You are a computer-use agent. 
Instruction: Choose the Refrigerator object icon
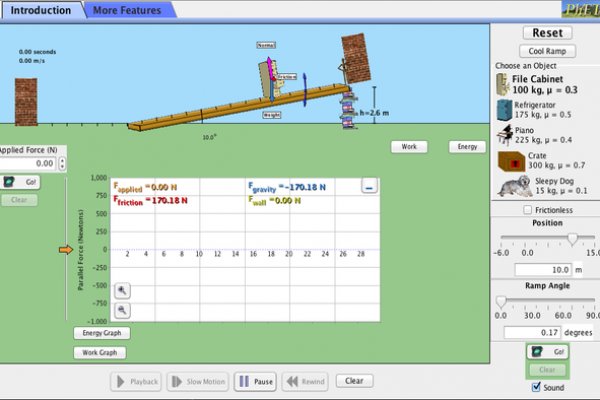[x=504, y=109]
